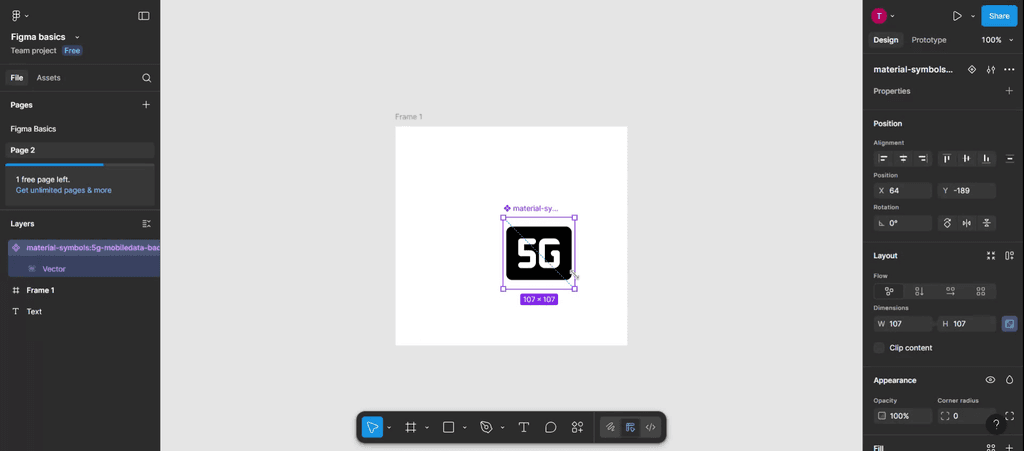Select the Move tool in bottom toolbar
Viewport: 1024px width, 451px height.
coord(372,428)
